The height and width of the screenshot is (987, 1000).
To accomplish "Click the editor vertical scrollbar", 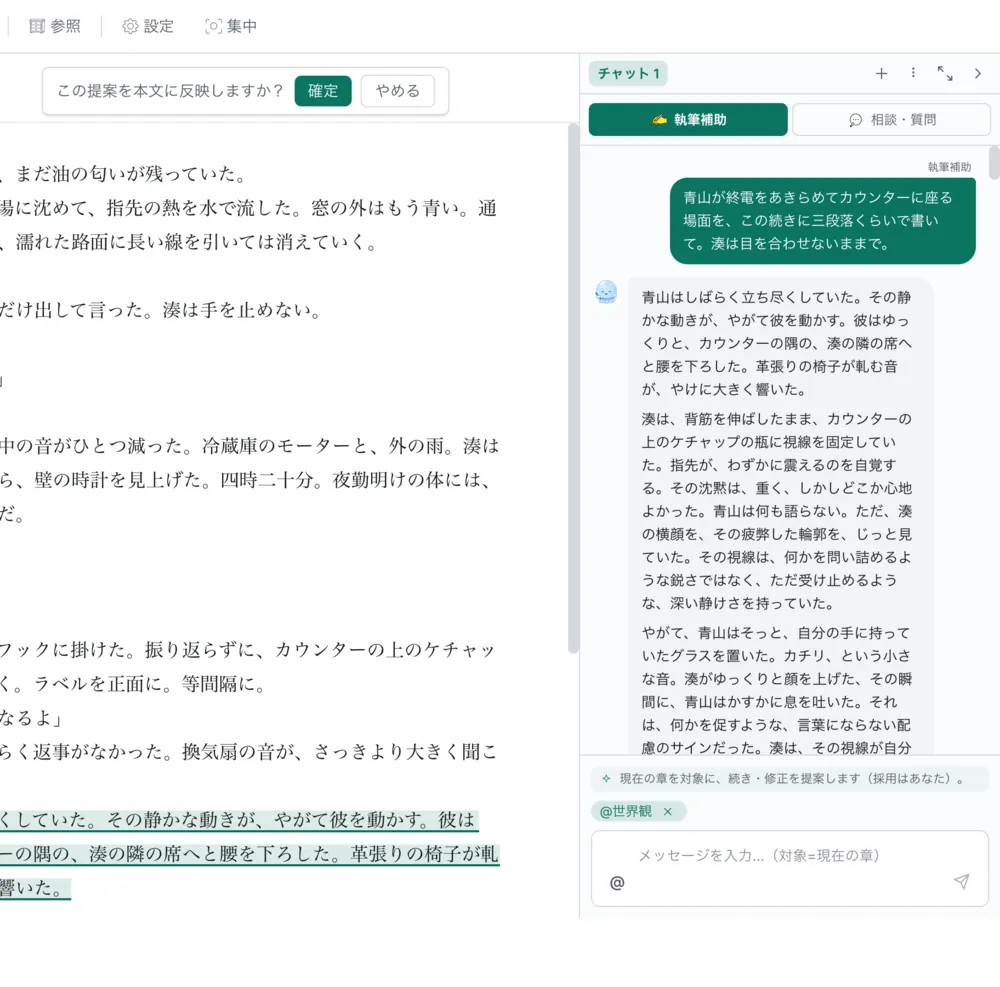I will [573, 388].
